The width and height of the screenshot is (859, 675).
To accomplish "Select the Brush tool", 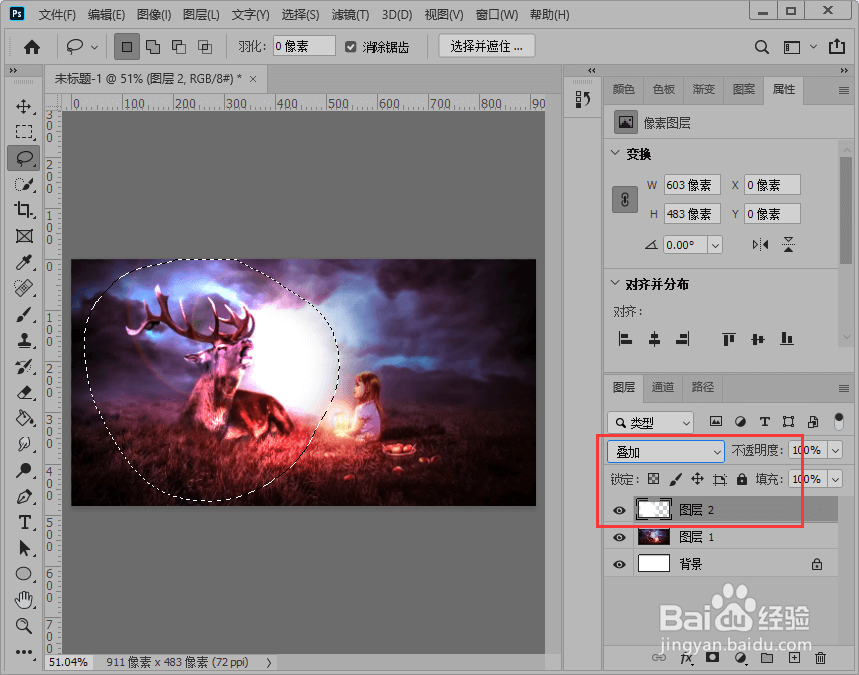I will 24,314.
